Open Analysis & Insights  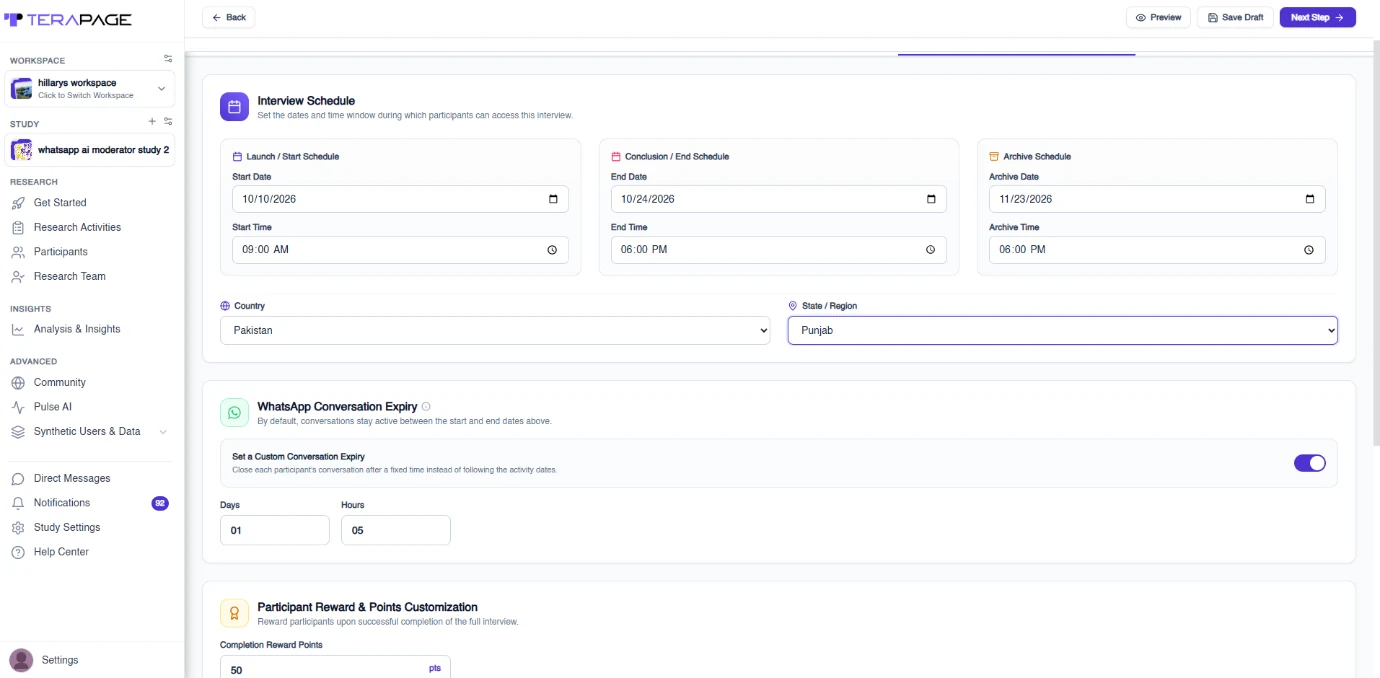[x=77, y=329]
